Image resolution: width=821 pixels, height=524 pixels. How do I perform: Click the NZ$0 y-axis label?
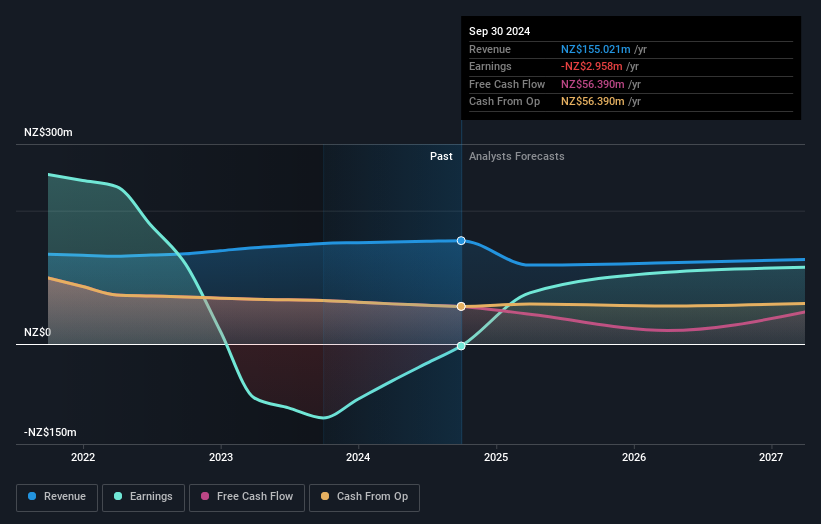pyautogui.click(x=37, y=332)
